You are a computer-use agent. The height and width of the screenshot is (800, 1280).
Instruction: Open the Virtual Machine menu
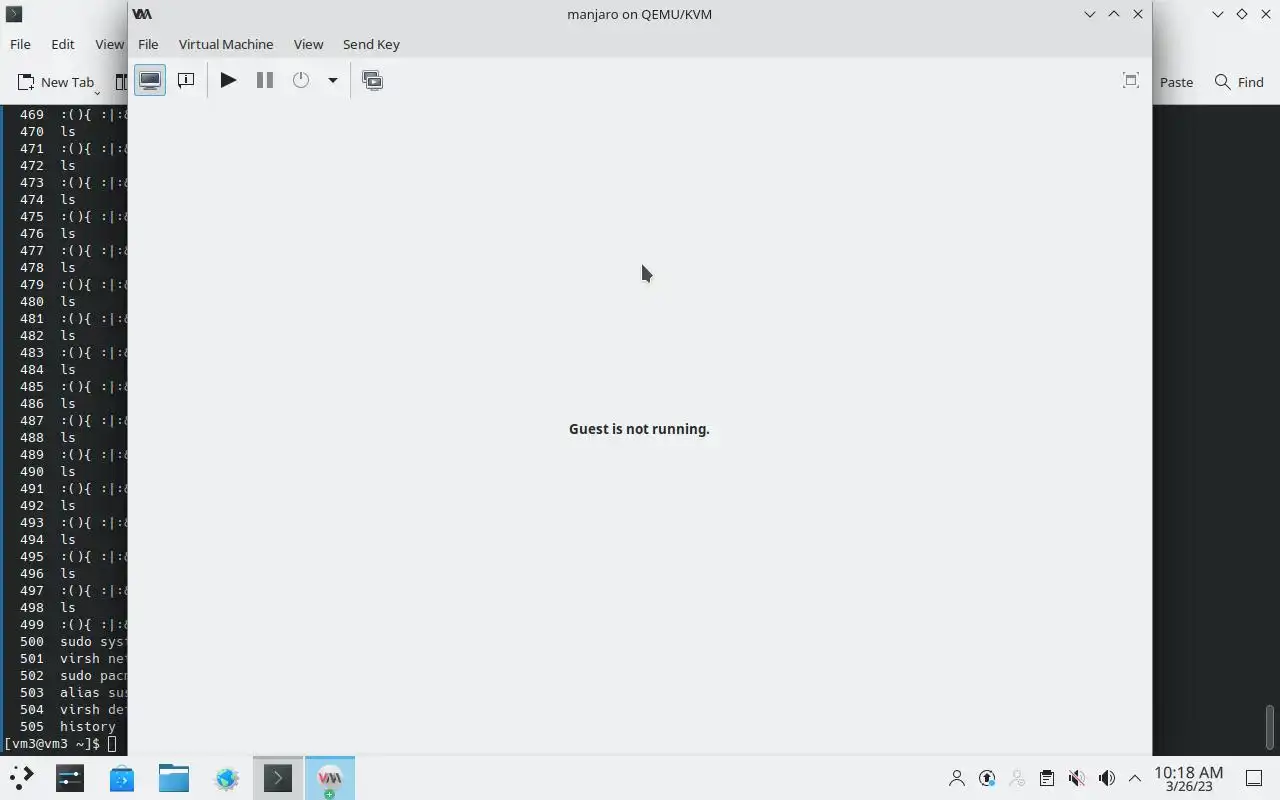[x=226, y=44]
